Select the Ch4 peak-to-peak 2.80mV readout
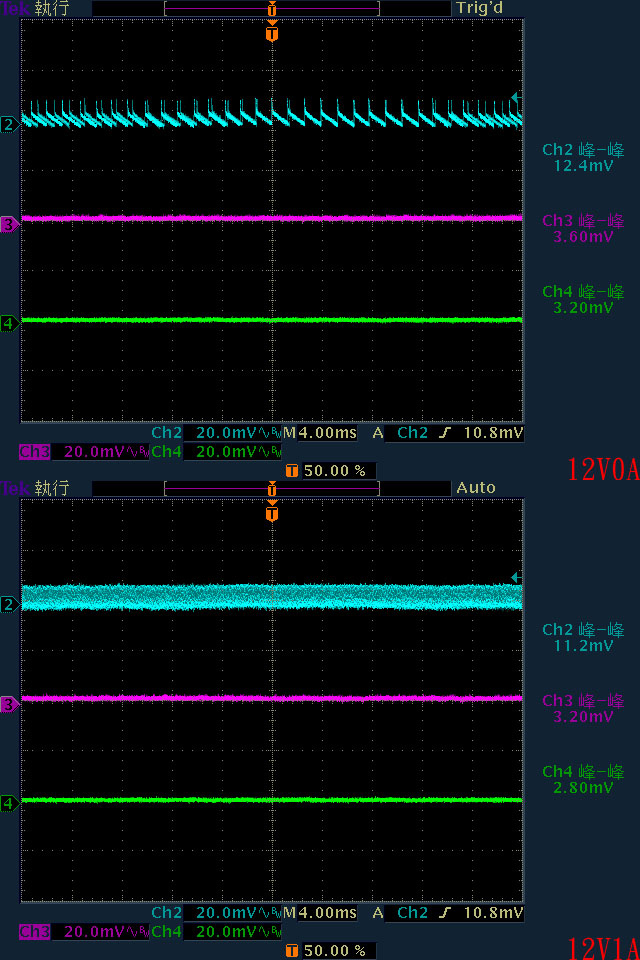The image size is (640, 960). click(583, 779)
